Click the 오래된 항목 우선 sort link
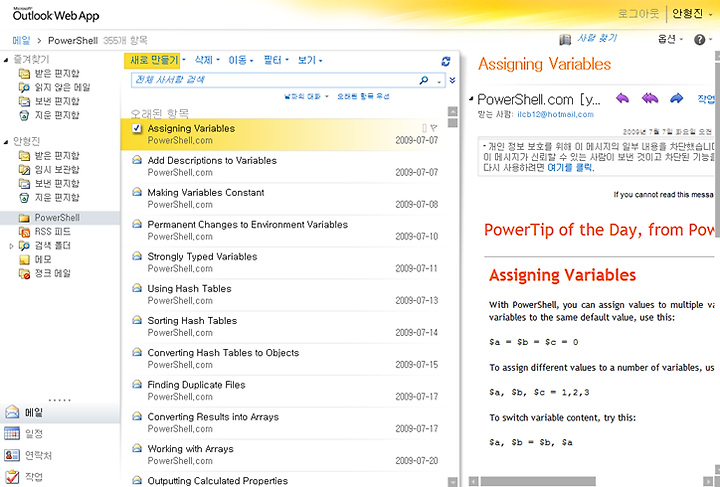Viewport: 720px width, 487px height. pyautogui.click(x=363, y=96)
